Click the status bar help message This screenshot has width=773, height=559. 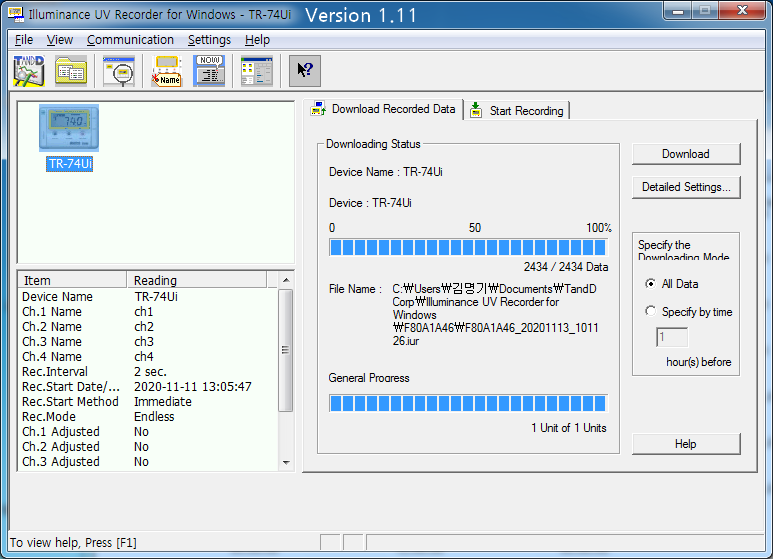pos(73,543)
